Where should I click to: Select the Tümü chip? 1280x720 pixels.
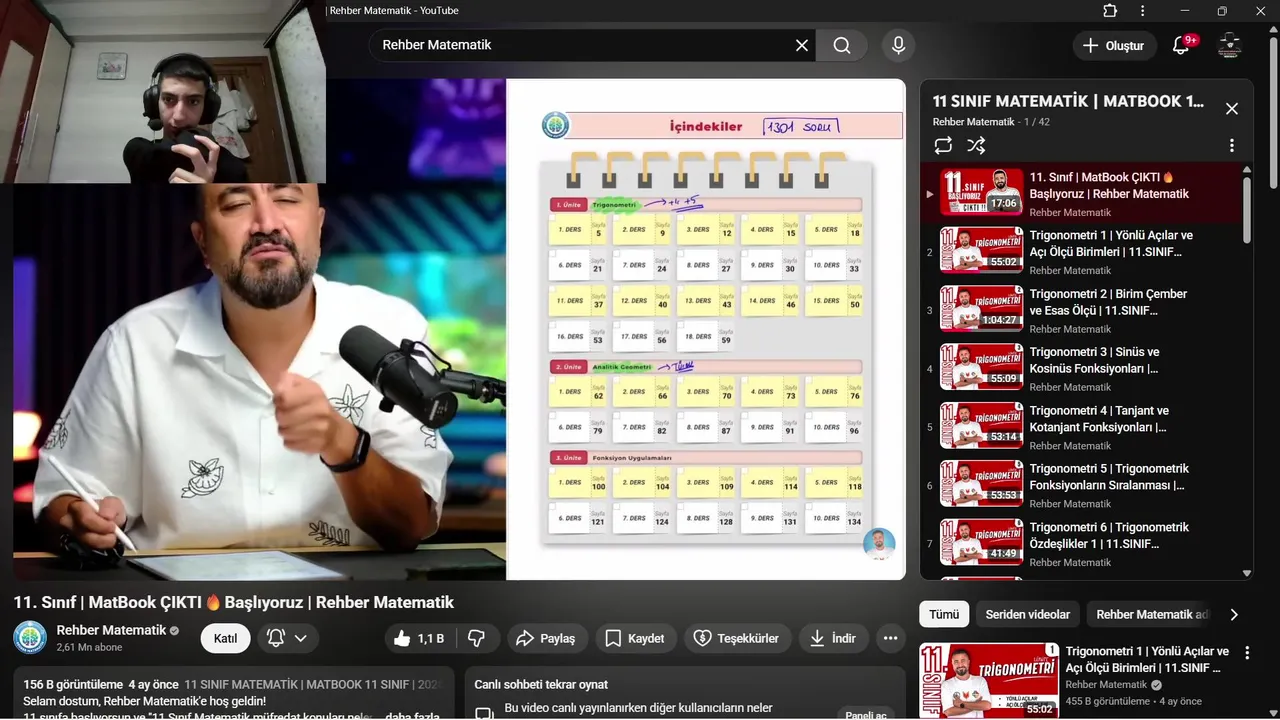pos(944,614)
